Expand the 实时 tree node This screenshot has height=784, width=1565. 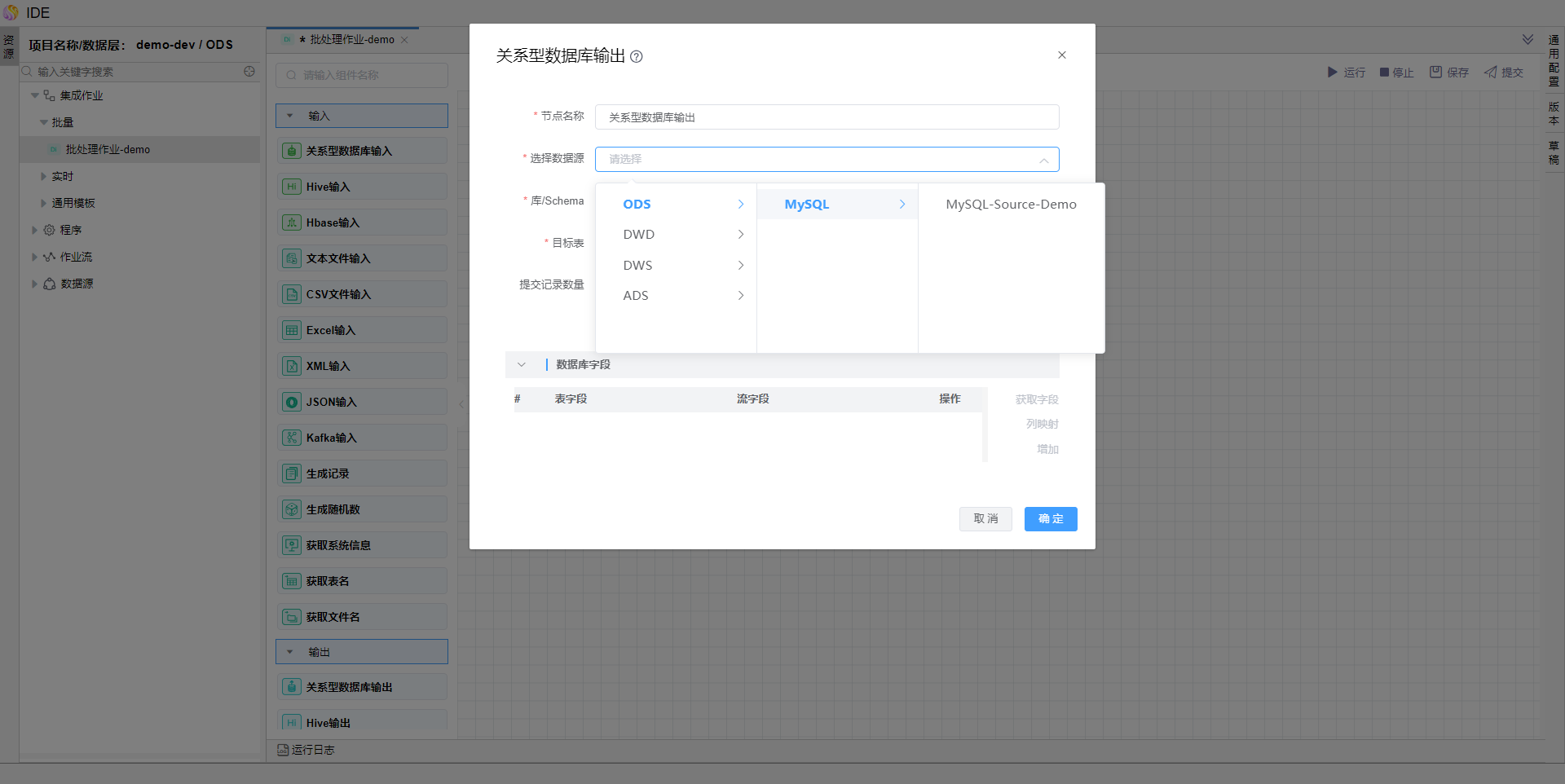click(44, 177)
